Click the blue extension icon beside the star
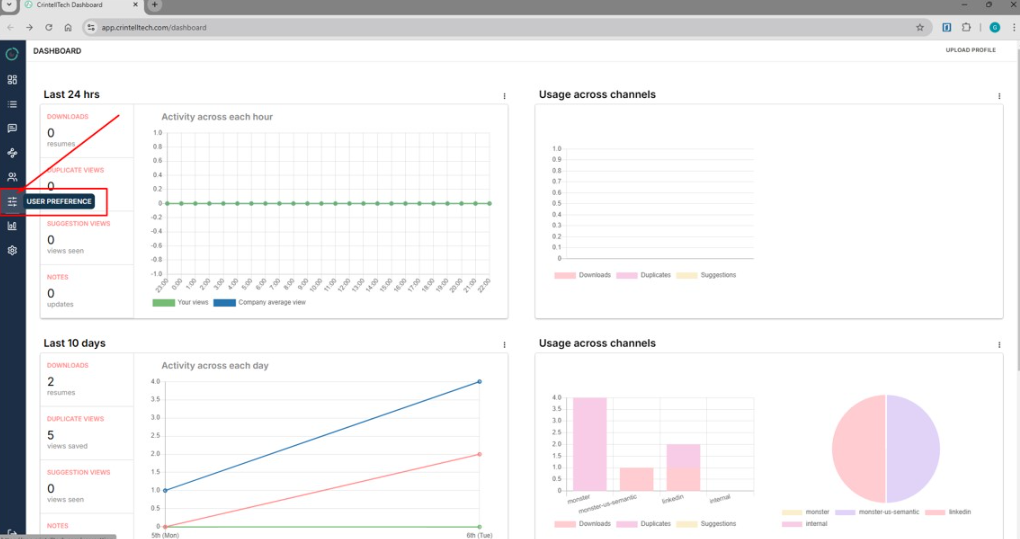The image size is (1020, 539). [x=946, y=27]
